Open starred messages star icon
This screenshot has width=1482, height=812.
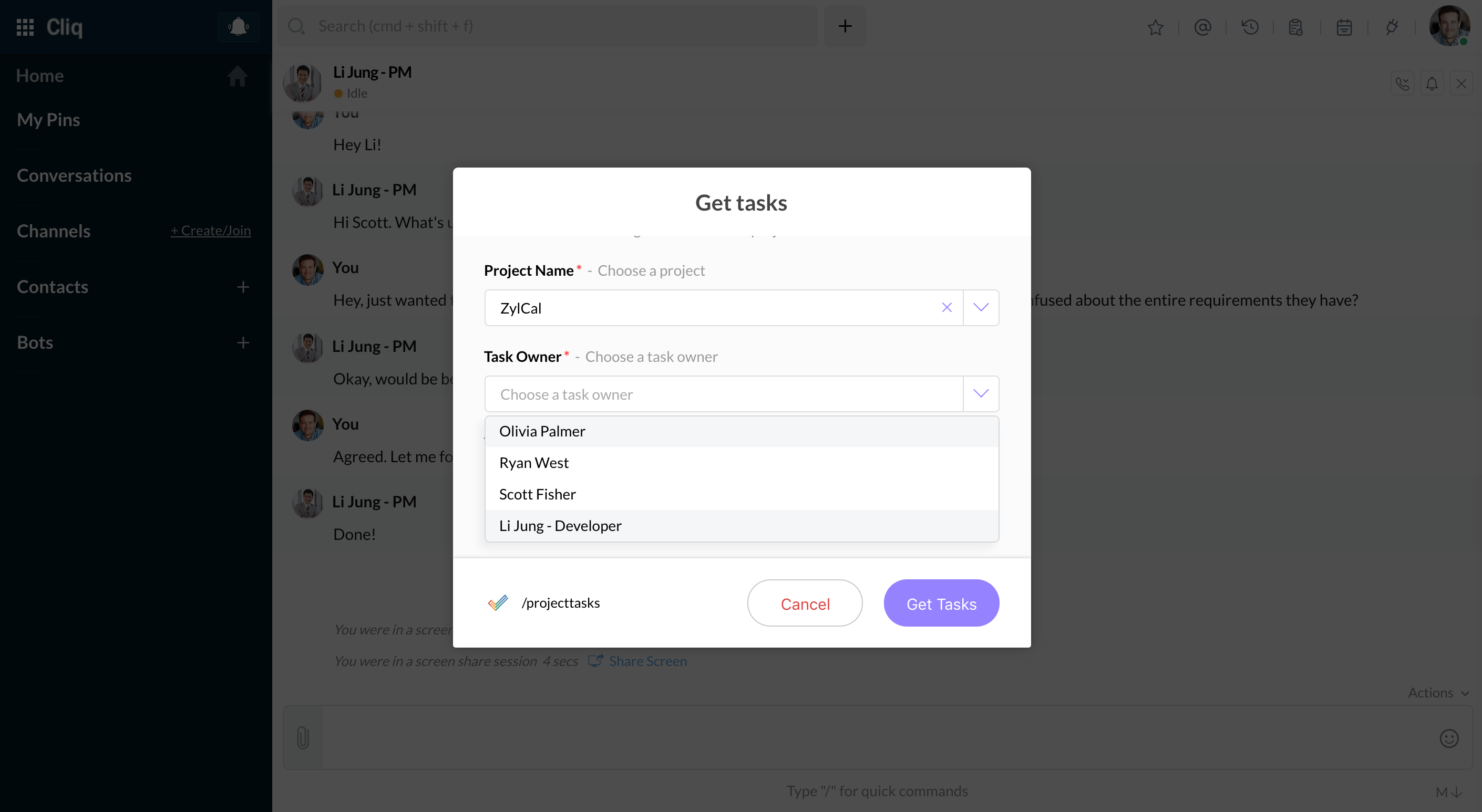point(1155,27)
